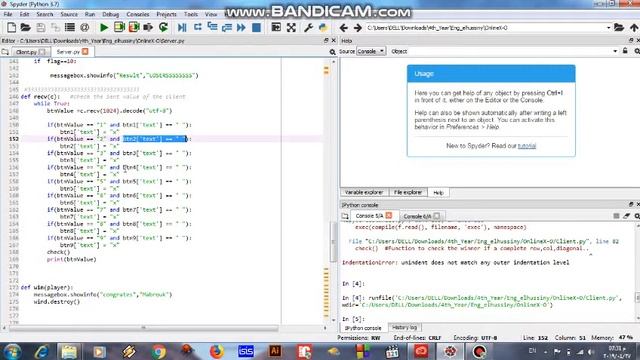Open a file using the folder icon
The width and height of the screenshot is (640, 360).
pos(25,28)
